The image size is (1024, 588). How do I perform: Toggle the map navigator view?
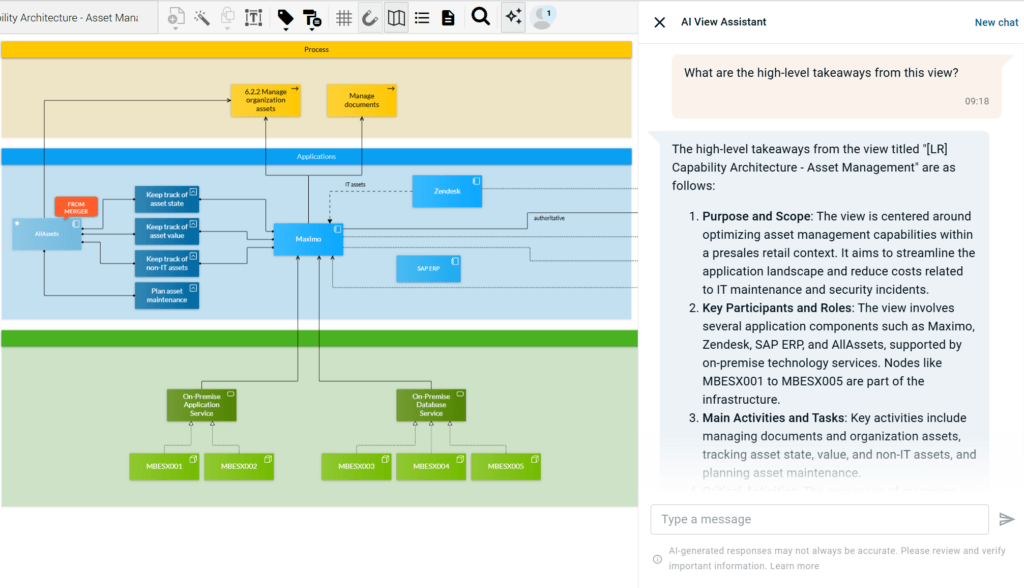(396, 18)
